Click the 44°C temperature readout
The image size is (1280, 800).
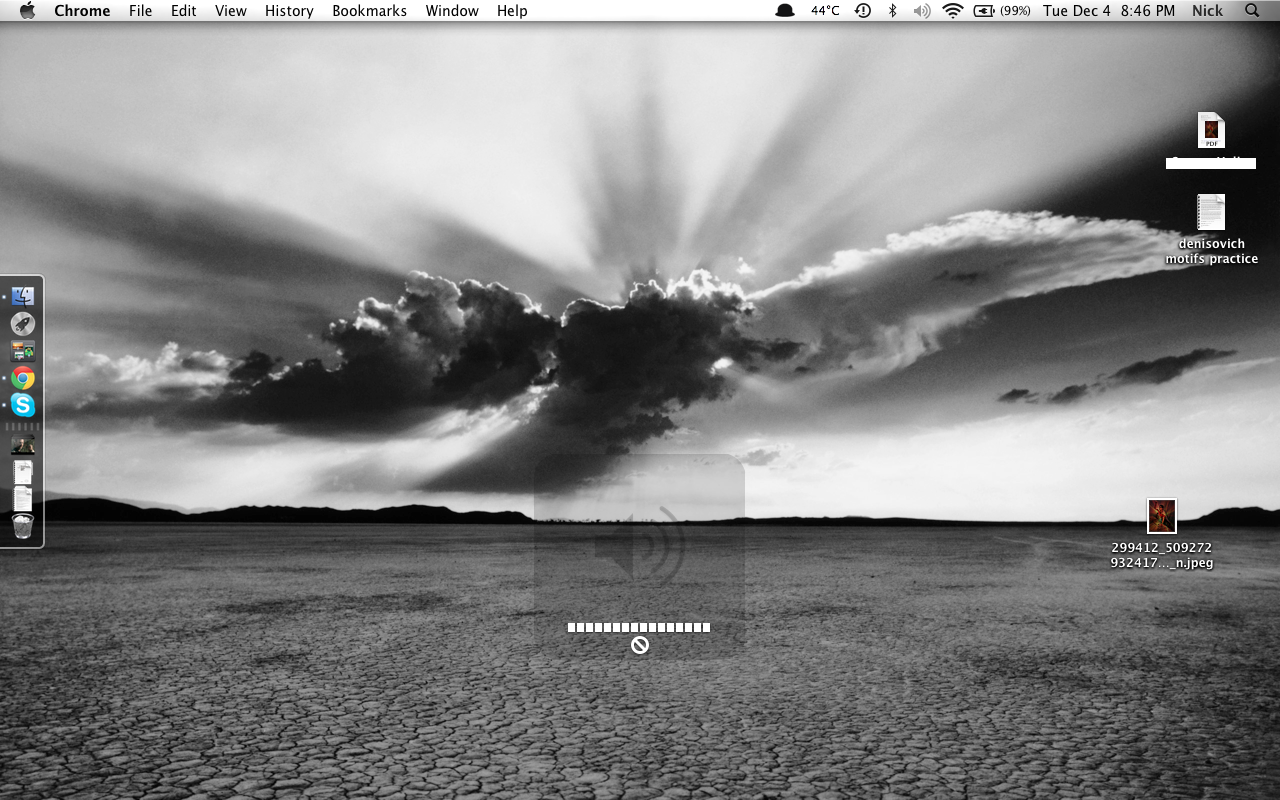(825, 11)
